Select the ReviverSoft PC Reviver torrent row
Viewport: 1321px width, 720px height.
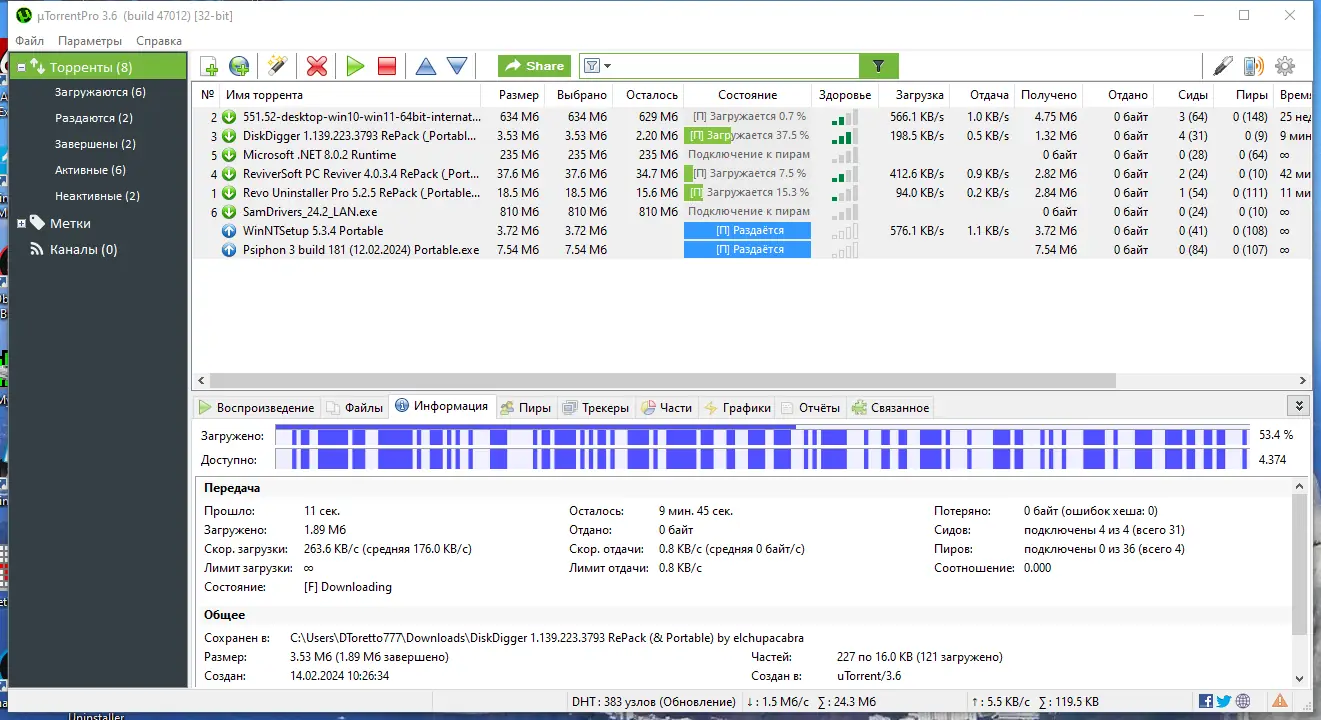[x=751, y=174]
